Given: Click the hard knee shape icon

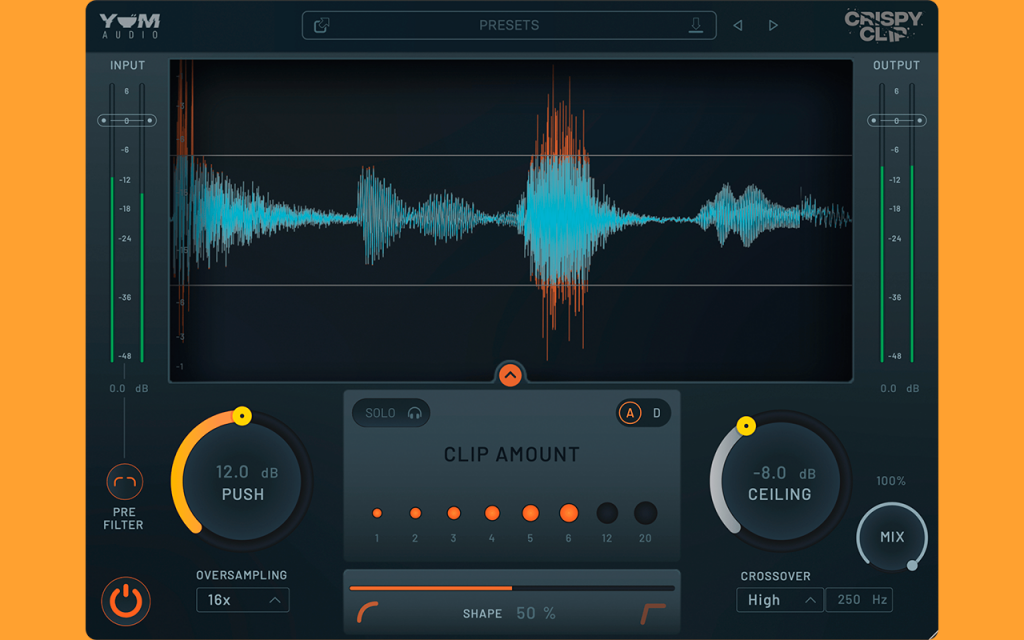Looking at the screenshot, I should pyautogui.click(x=653, y=613).
